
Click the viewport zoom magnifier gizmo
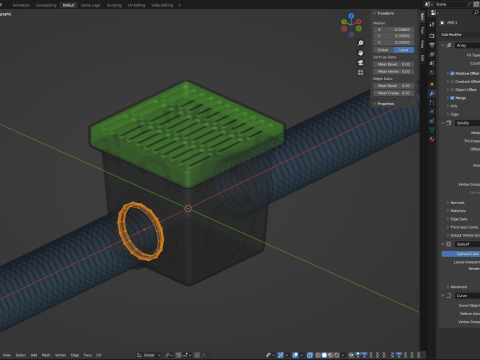[360, 43]
